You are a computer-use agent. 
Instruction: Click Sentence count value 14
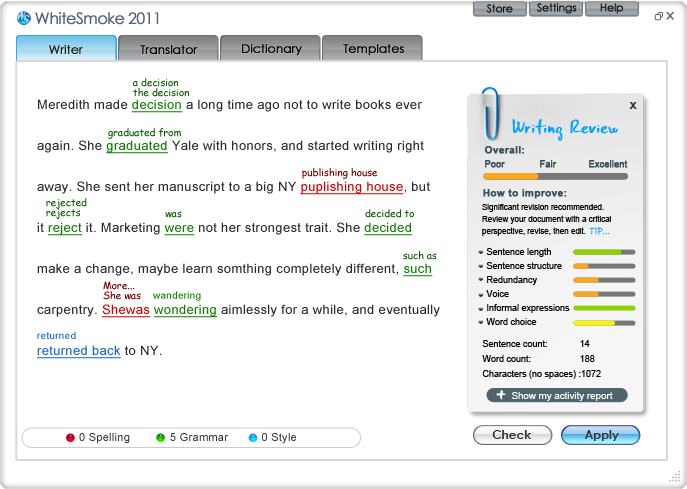tap(584, 344)
